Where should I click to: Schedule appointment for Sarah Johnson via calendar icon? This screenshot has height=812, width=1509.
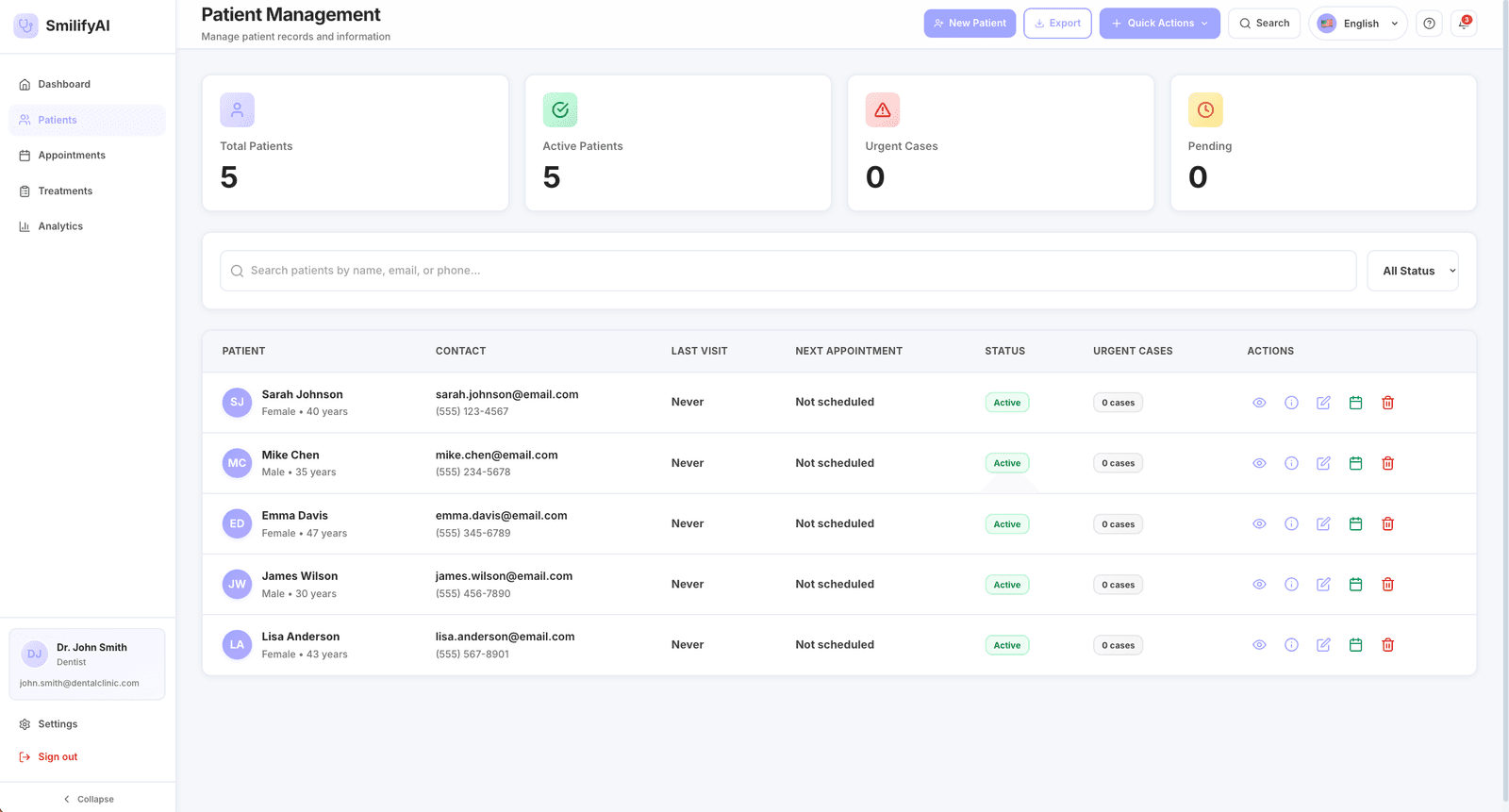[1355, 403]
